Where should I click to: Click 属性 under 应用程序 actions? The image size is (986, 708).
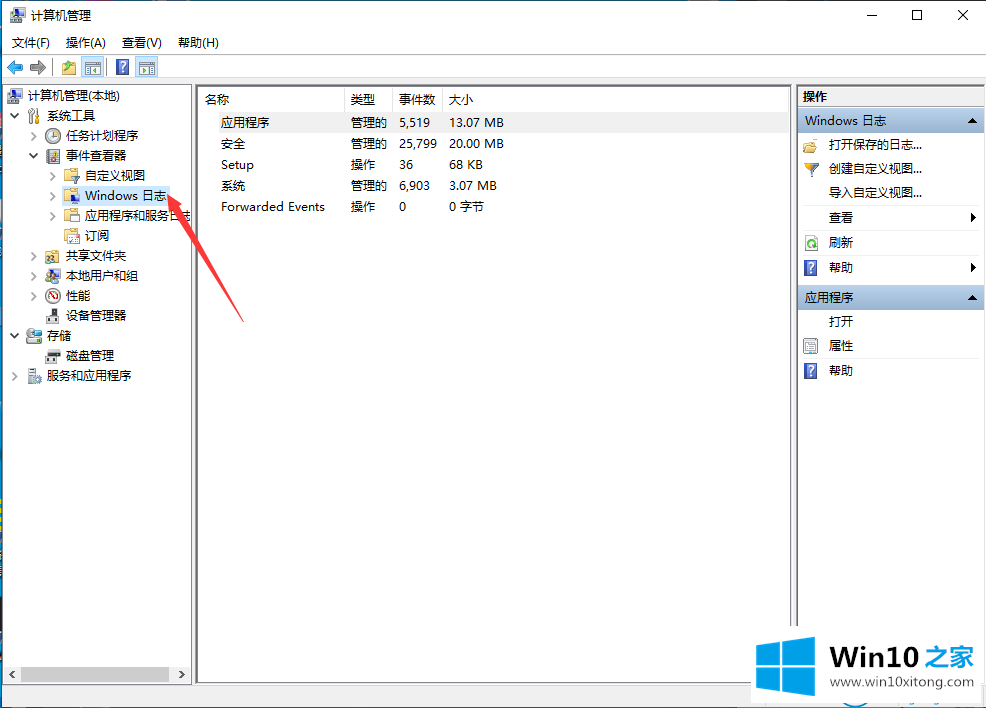pos(841,346)
